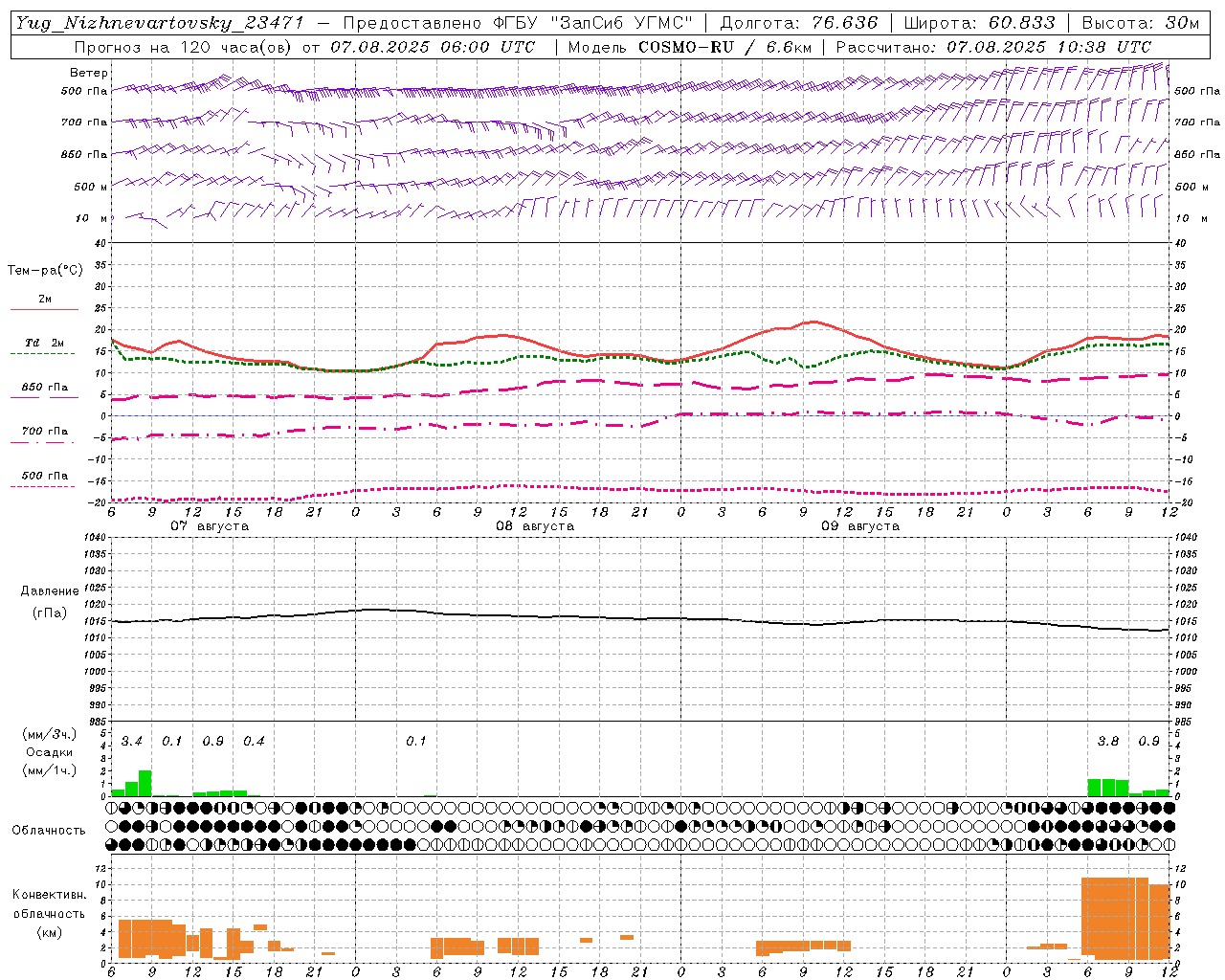Click the (км) unit label under облачность
The height and width of the screenshot is (980, 1225).
[x=49, y=932]
